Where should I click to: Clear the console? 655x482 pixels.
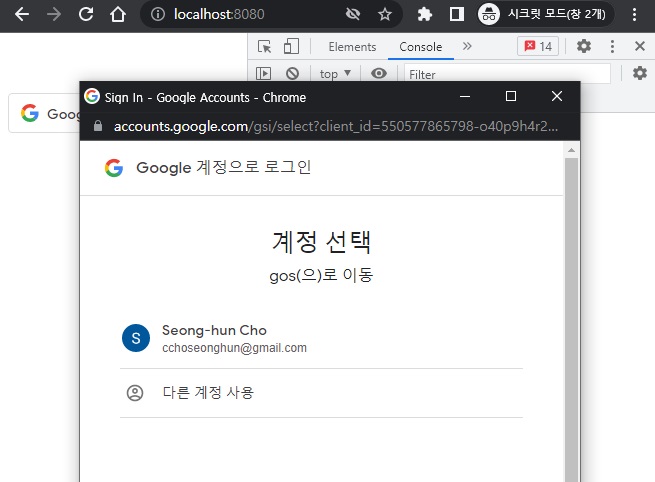(x=292, y=74)
